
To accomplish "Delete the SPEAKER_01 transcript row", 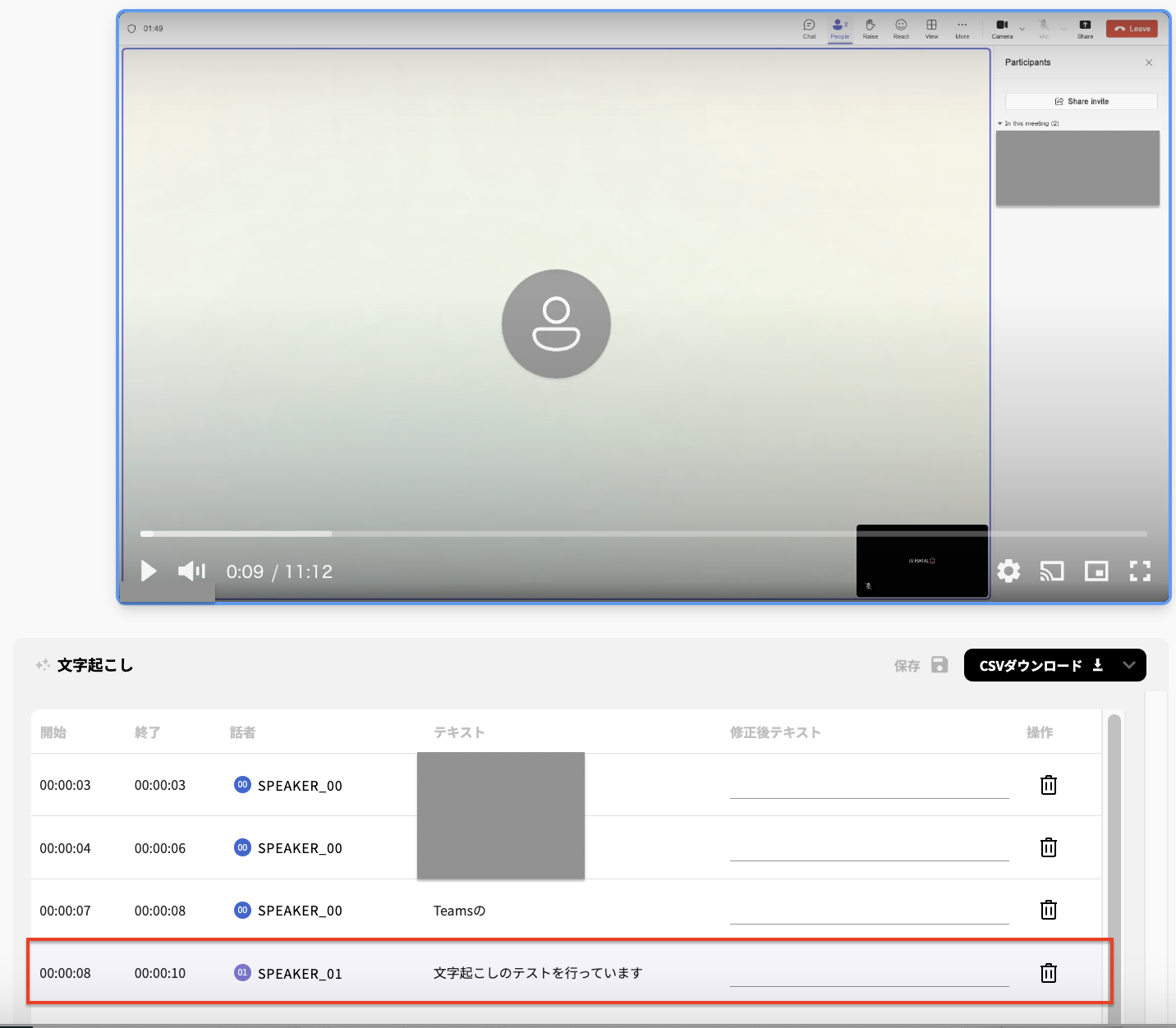I will (x=1049, y=973).
